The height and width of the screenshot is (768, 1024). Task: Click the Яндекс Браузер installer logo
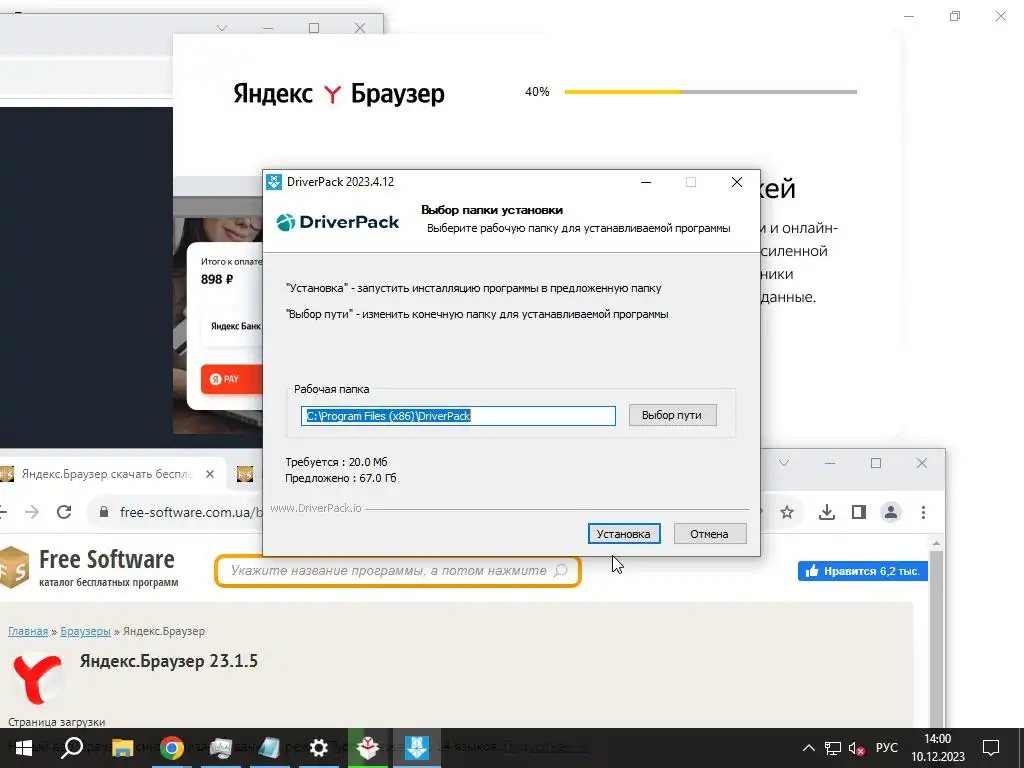pos(339,93)
